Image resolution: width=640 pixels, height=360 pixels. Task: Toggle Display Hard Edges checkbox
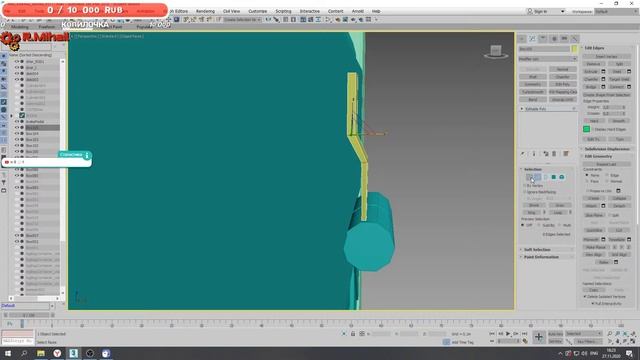593,129
